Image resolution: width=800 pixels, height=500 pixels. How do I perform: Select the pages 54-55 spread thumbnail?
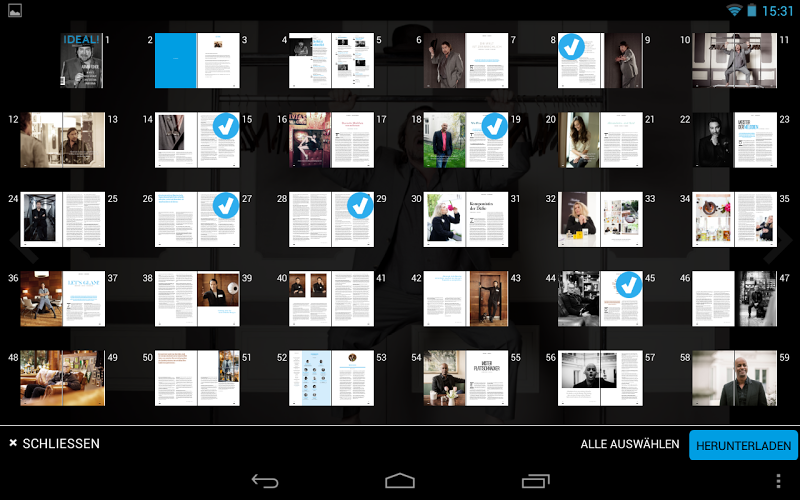pos(466,378)
